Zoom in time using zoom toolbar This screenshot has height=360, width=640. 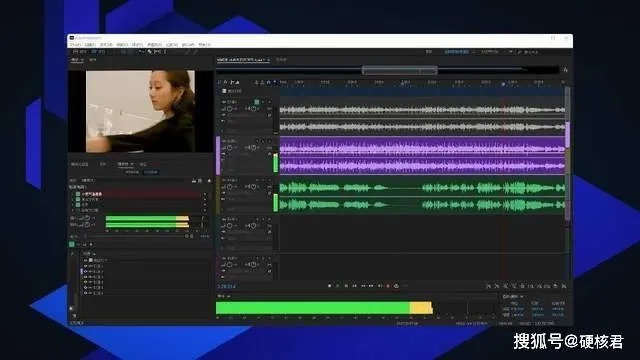tap(505, 286)
